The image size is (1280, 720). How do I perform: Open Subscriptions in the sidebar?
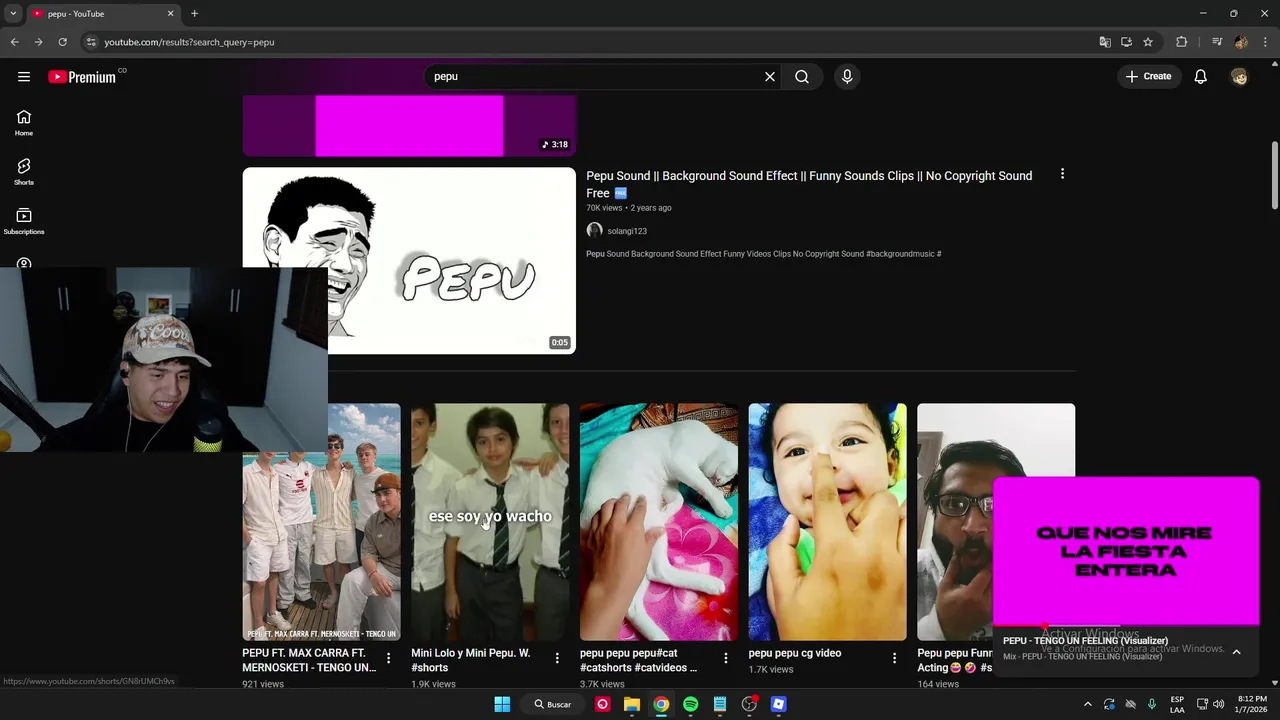tap(24, 221)
